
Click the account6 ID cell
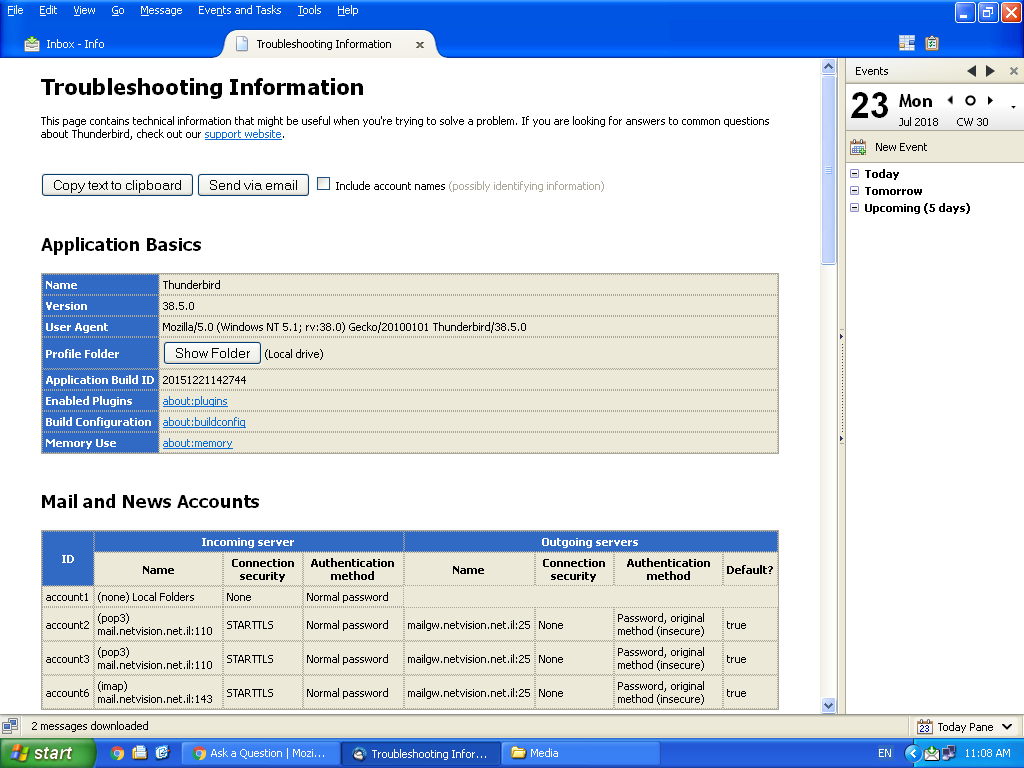coord(67,692)
